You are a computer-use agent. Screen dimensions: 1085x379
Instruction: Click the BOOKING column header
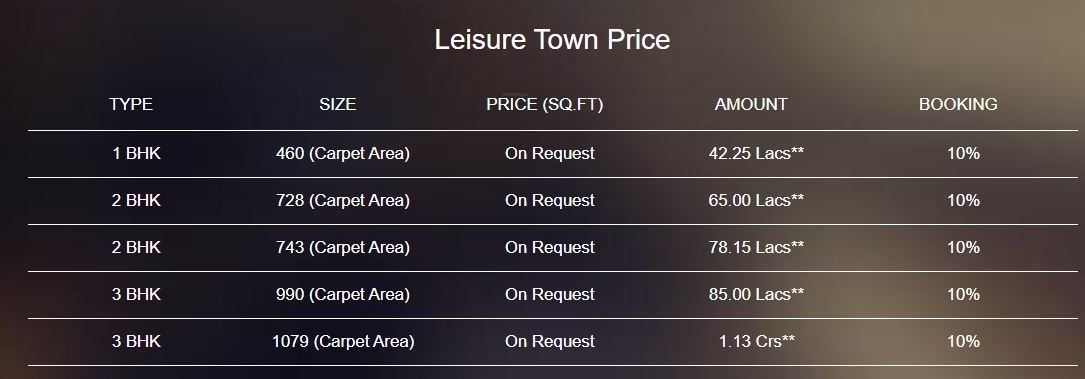coord(958,104)
